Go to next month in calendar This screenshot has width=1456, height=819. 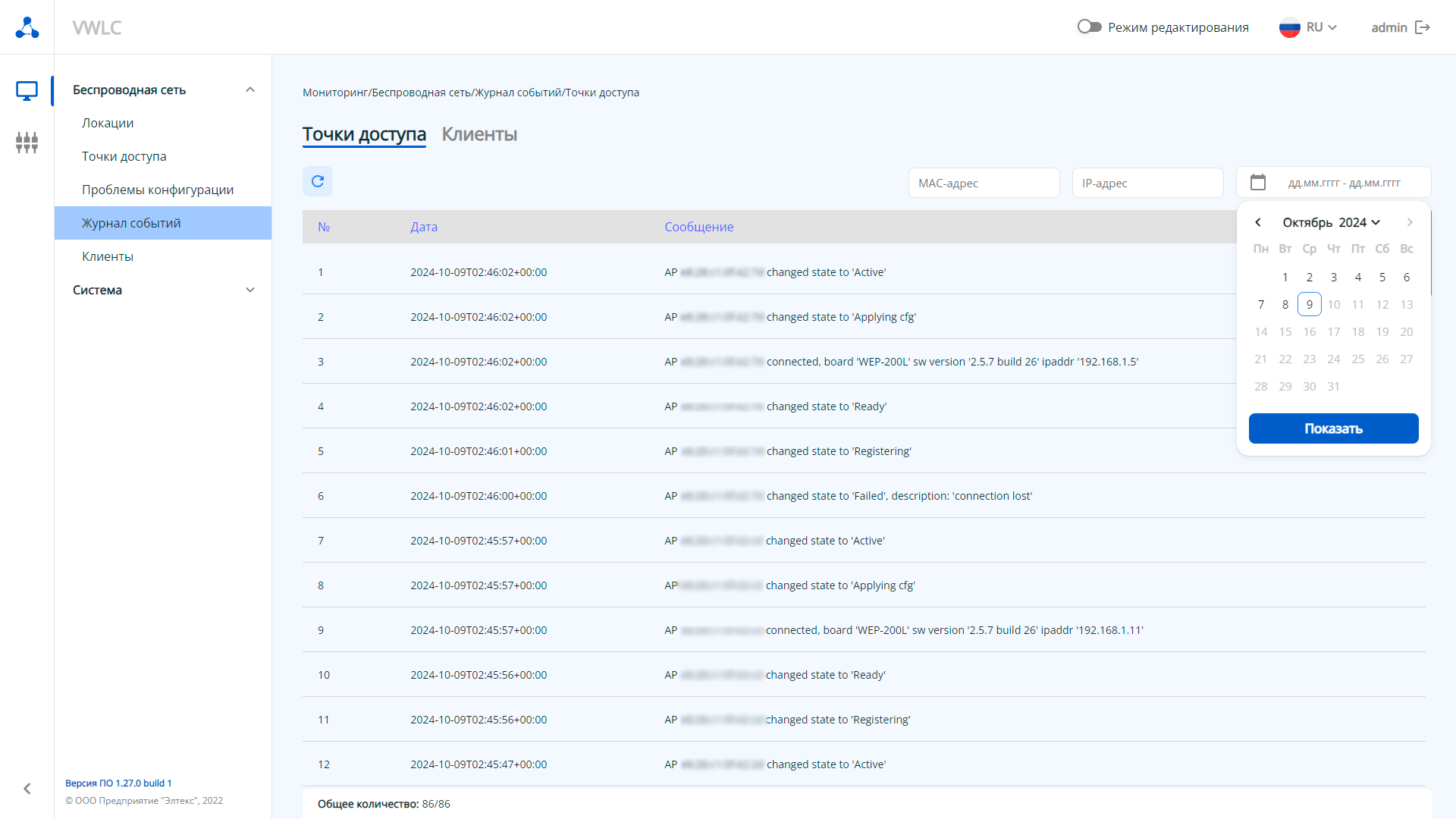click(1410, 222)
